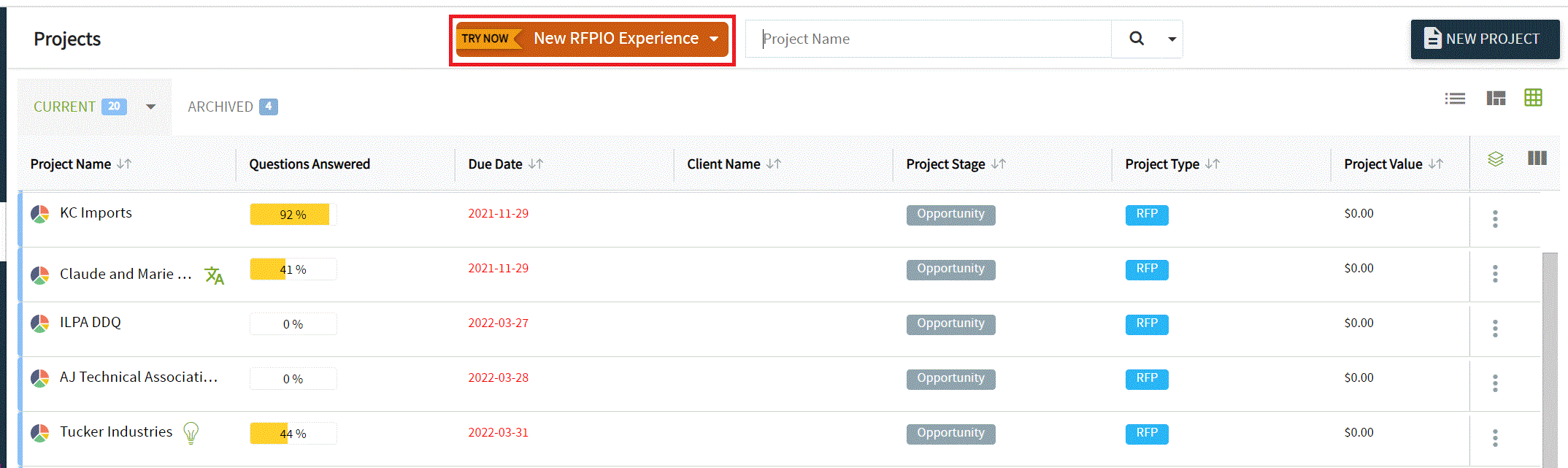This screenshot has width=1568, height=468.
Task: Open the ILPA DDQ project
Action: click(x=91, y=322)
